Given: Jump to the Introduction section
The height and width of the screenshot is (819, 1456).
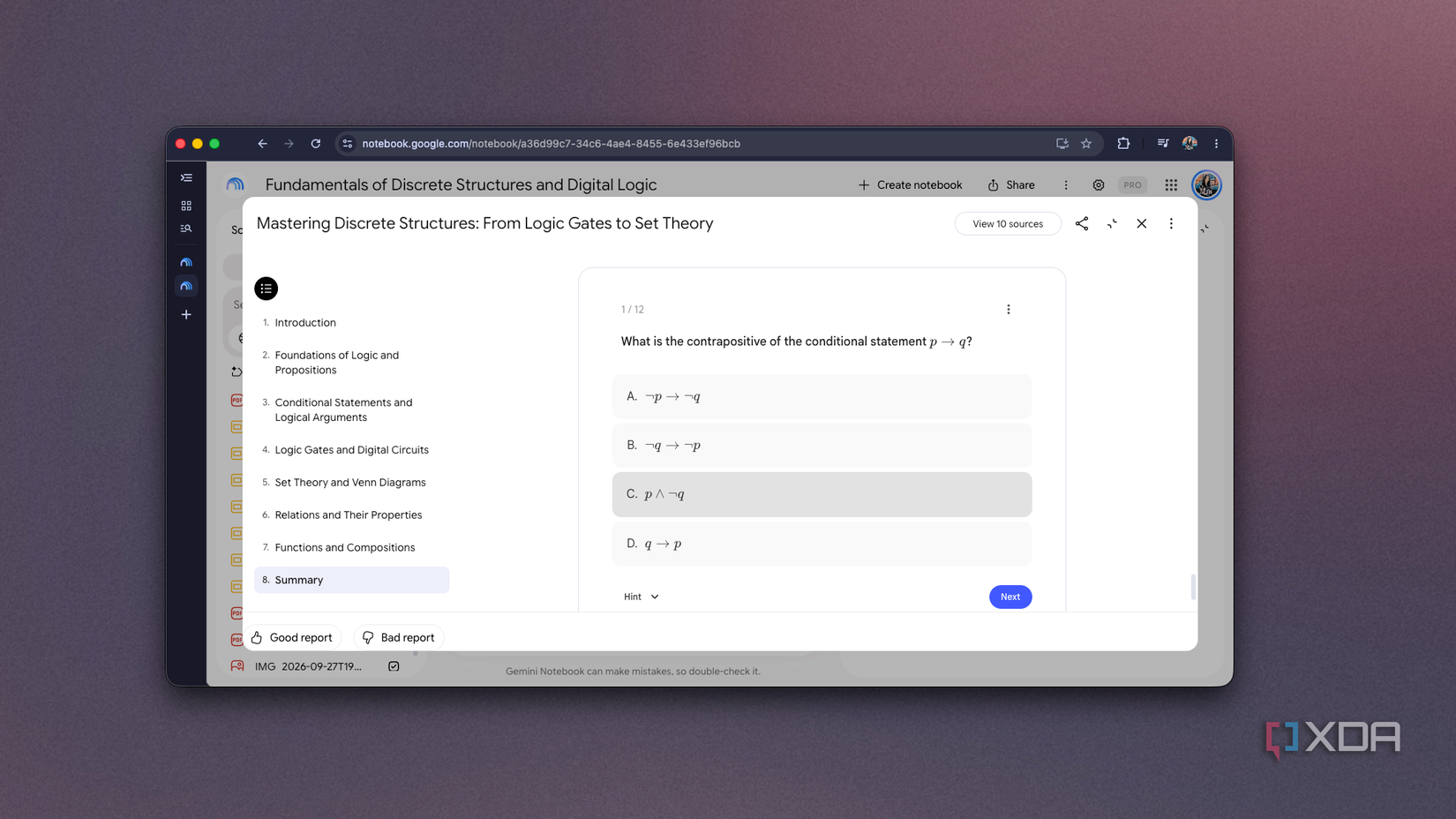Looking at the screenshot, I should 305,323.
